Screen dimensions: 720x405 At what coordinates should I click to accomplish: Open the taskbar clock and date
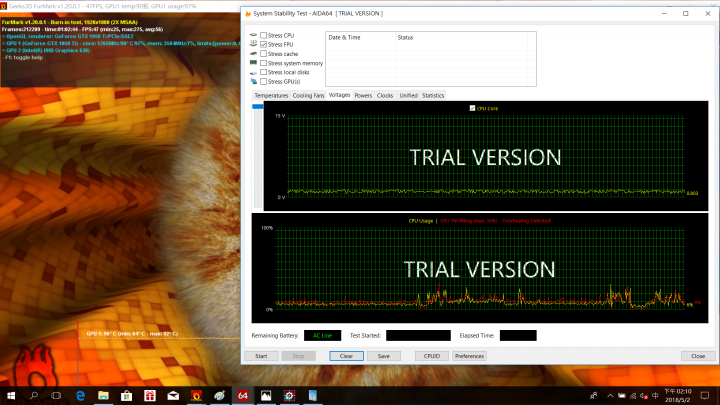(678, 395)
